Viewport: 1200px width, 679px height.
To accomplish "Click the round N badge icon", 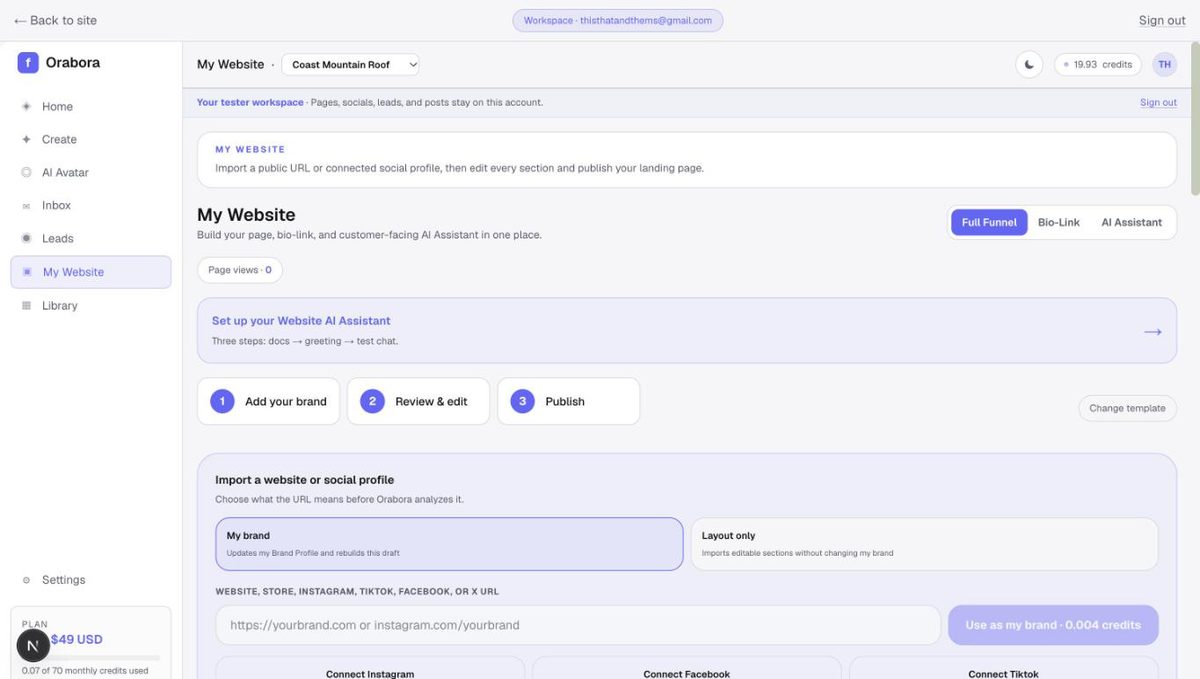I will coord(33,646).
